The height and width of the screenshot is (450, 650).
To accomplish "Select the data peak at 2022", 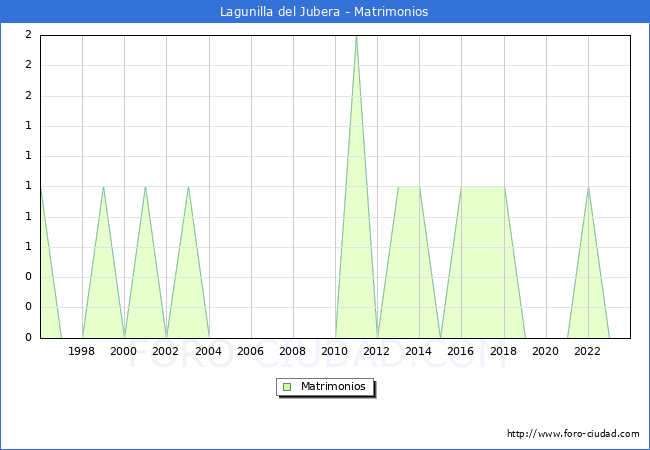I will pos(588,187).
